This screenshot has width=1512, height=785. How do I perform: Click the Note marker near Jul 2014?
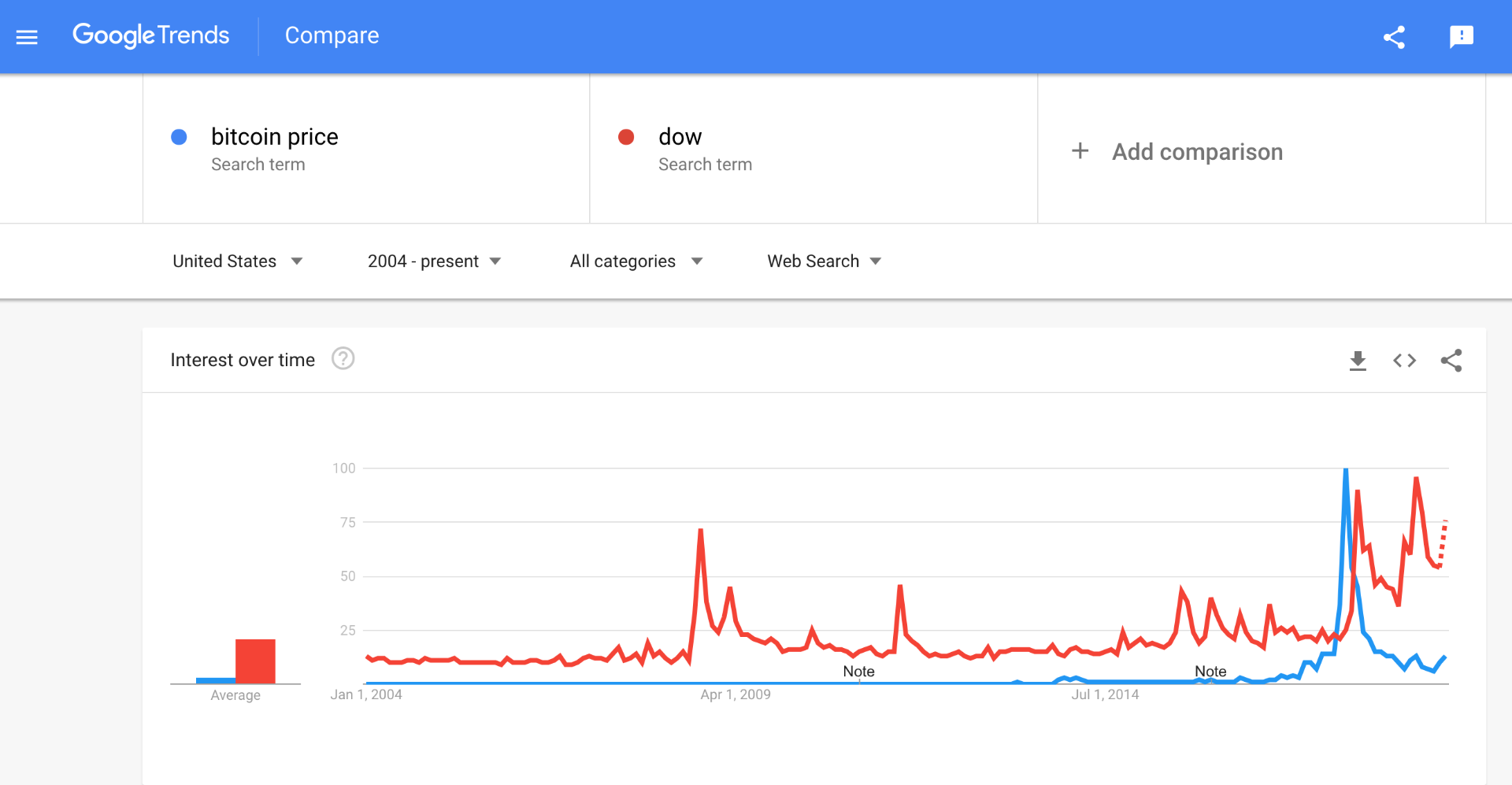pyautogui.click(x=1210, y=671)
